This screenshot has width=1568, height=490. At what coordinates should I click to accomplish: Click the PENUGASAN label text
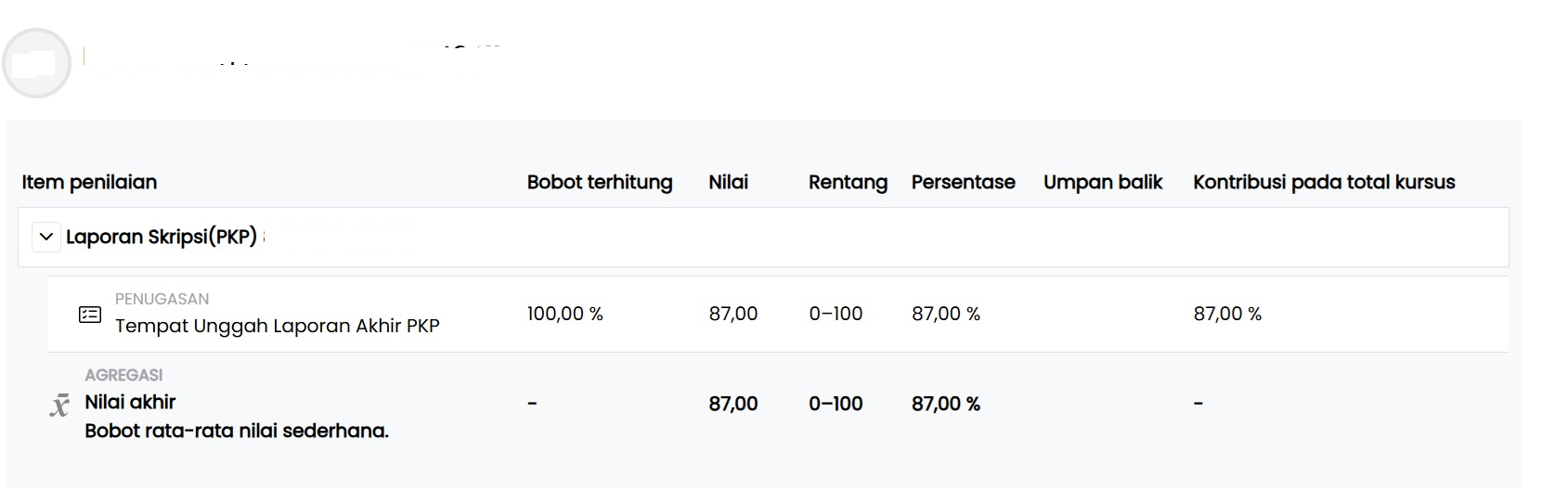pos(162,299)
